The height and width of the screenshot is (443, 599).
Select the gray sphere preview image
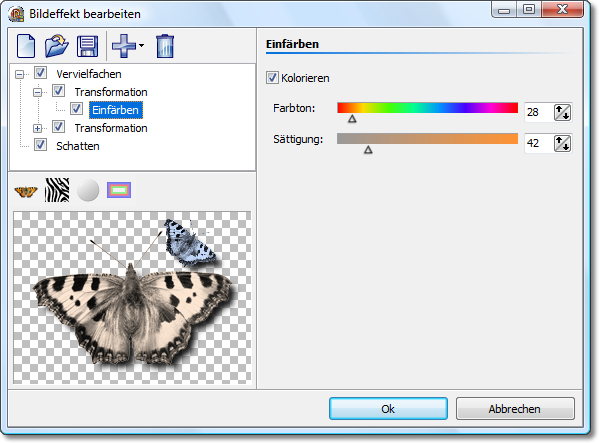coord(88,190)
